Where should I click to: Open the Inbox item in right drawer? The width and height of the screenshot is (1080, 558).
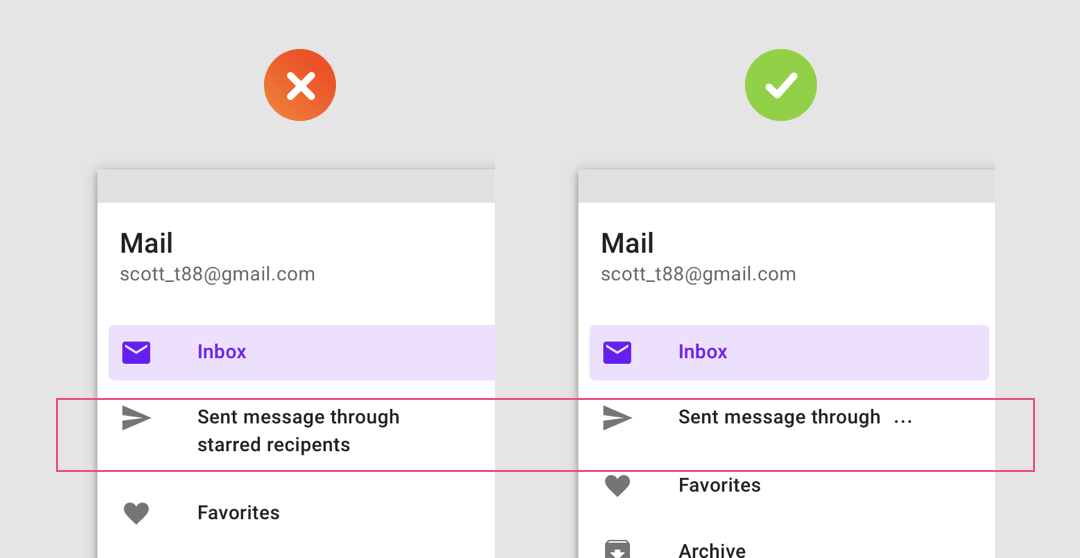tap(789, 353)
